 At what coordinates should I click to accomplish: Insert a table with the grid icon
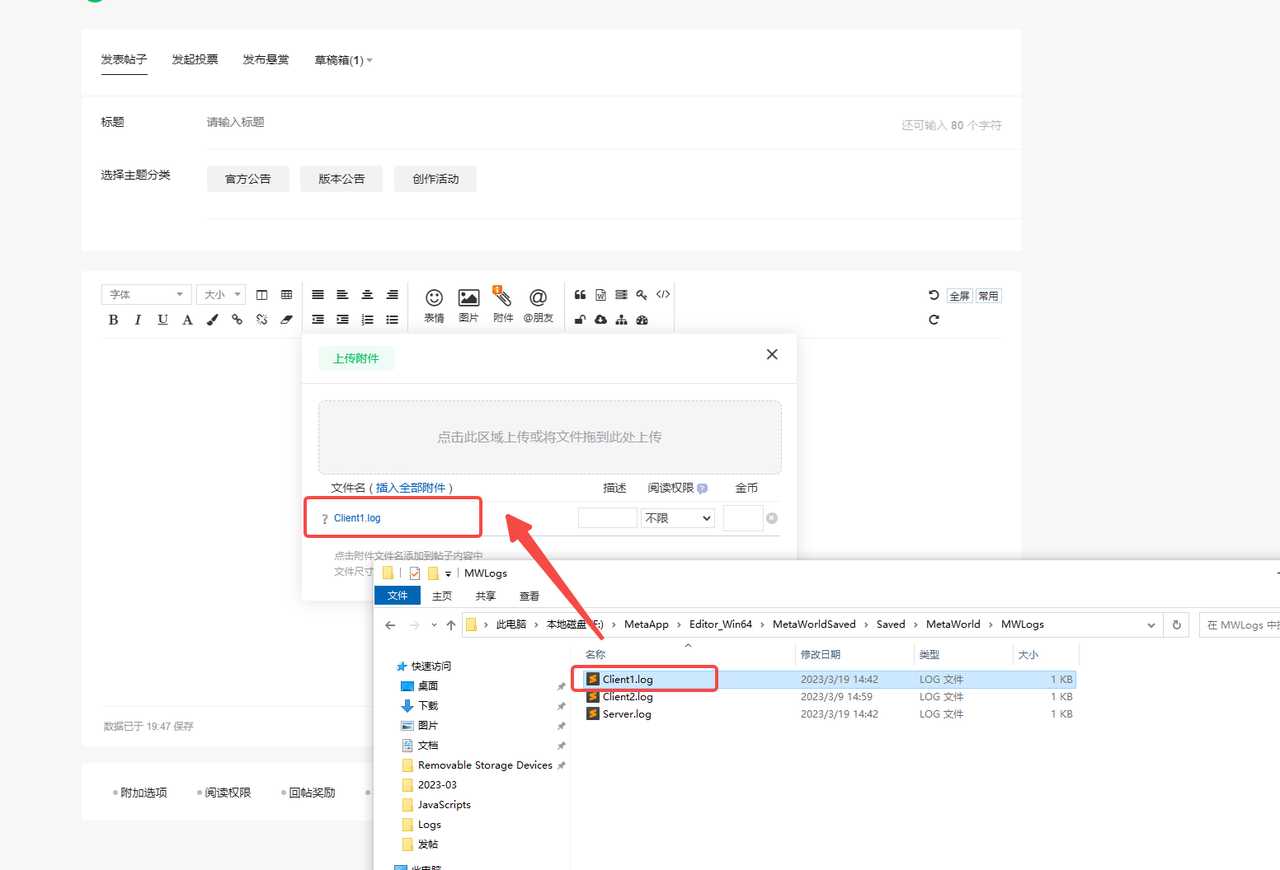click(287, 295)
